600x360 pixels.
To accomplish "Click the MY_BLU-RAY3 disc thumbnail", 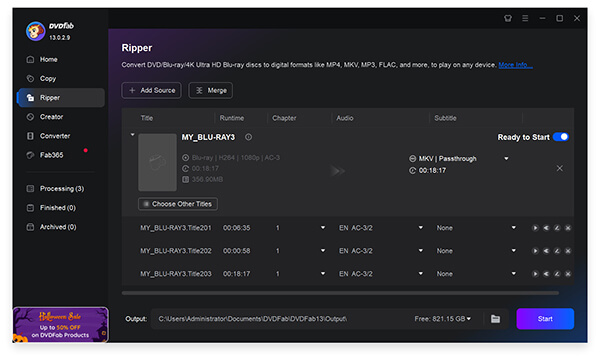I will tap(157, 162).
